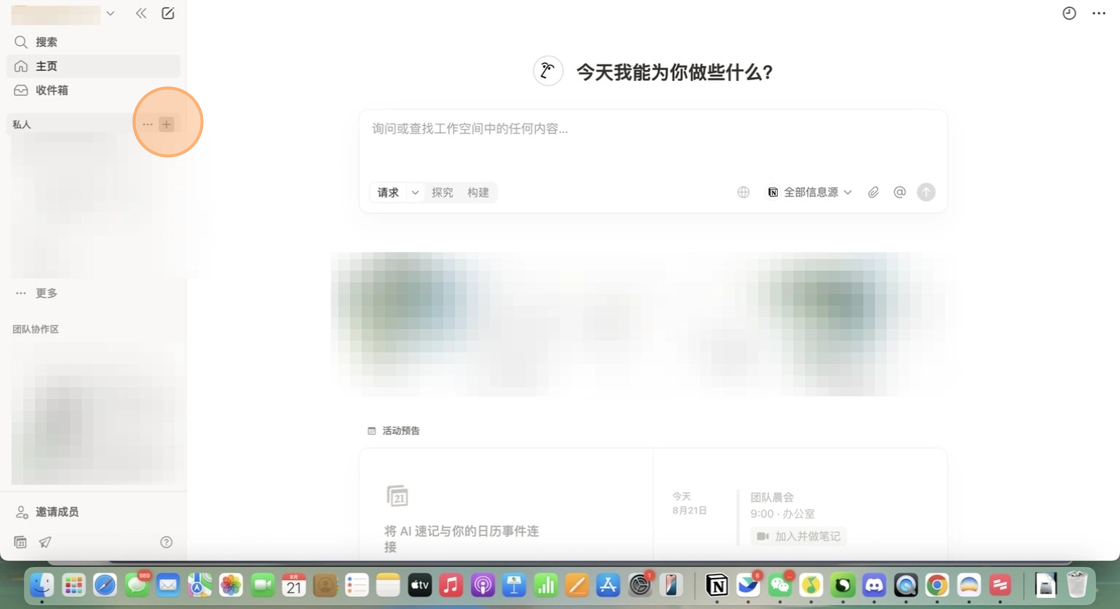Open the workspace switcher dropdown
The height and width of the screenshot is (609, 1120).
tap(110, 14)
